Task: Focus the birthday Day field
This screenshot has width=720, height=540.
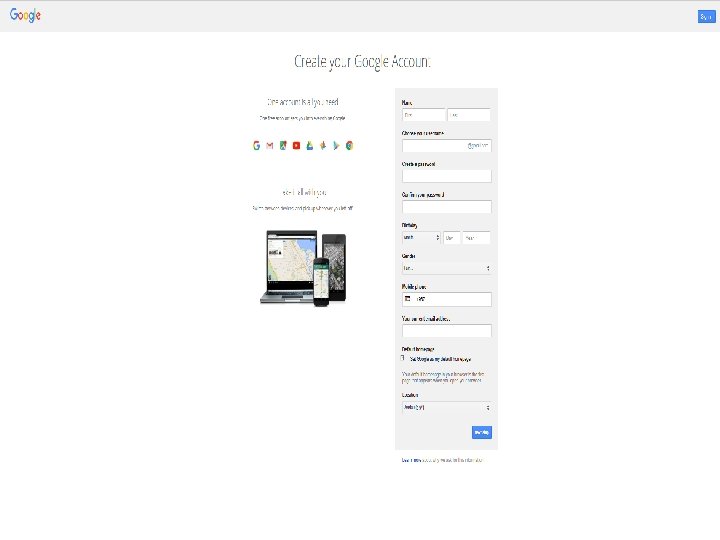Action: [x=451, y=238]
